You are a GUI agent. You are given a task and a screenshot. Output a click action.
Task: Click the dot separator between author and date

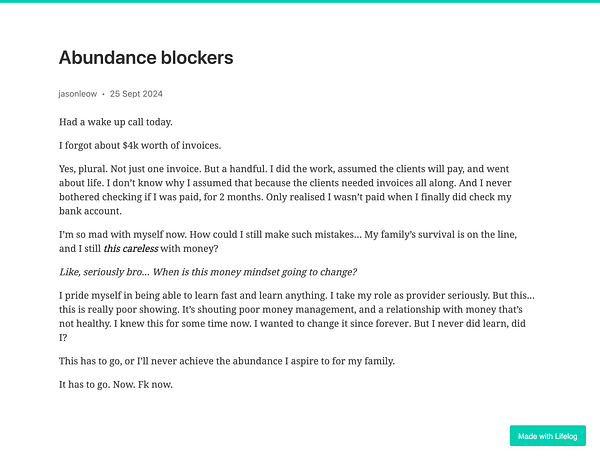[x=103, y=94]
